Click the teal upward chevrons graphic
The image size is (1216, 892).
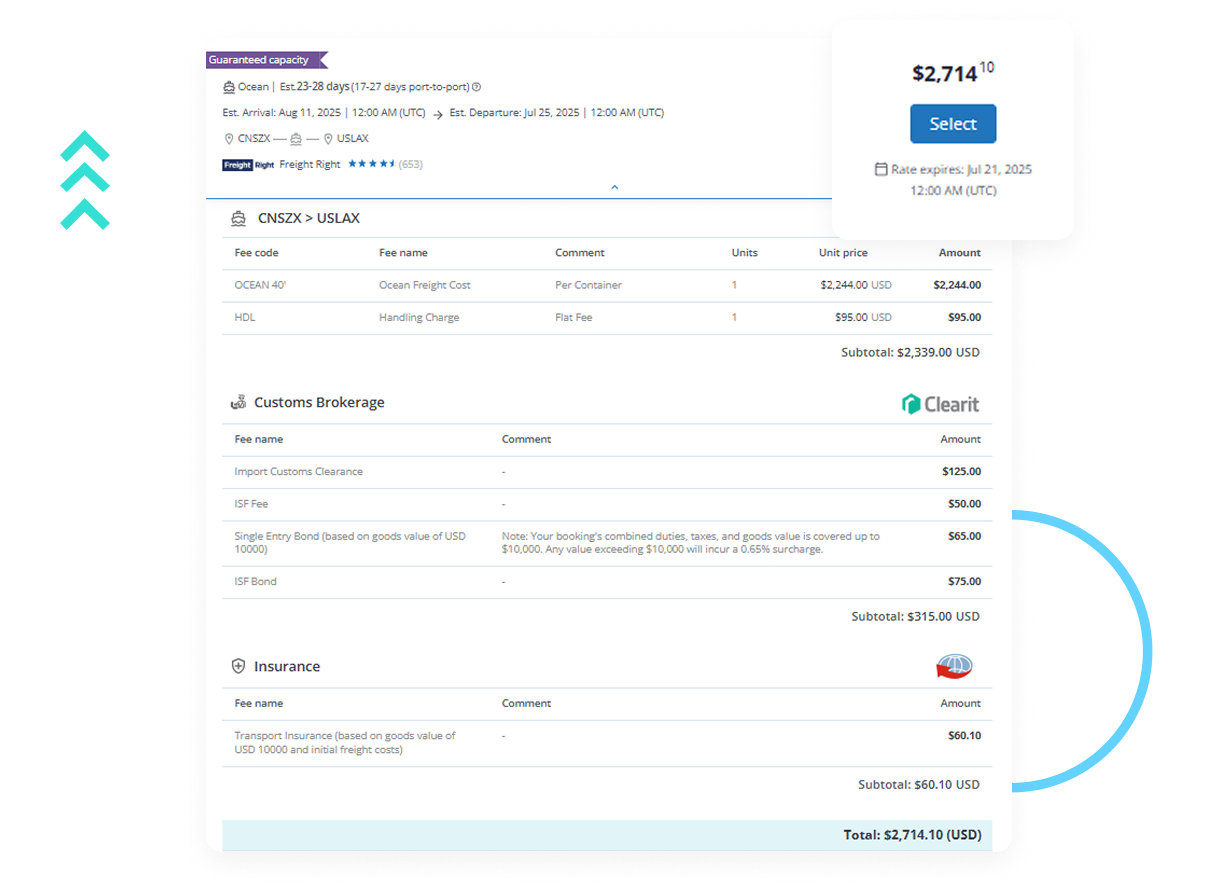(85, 180)
